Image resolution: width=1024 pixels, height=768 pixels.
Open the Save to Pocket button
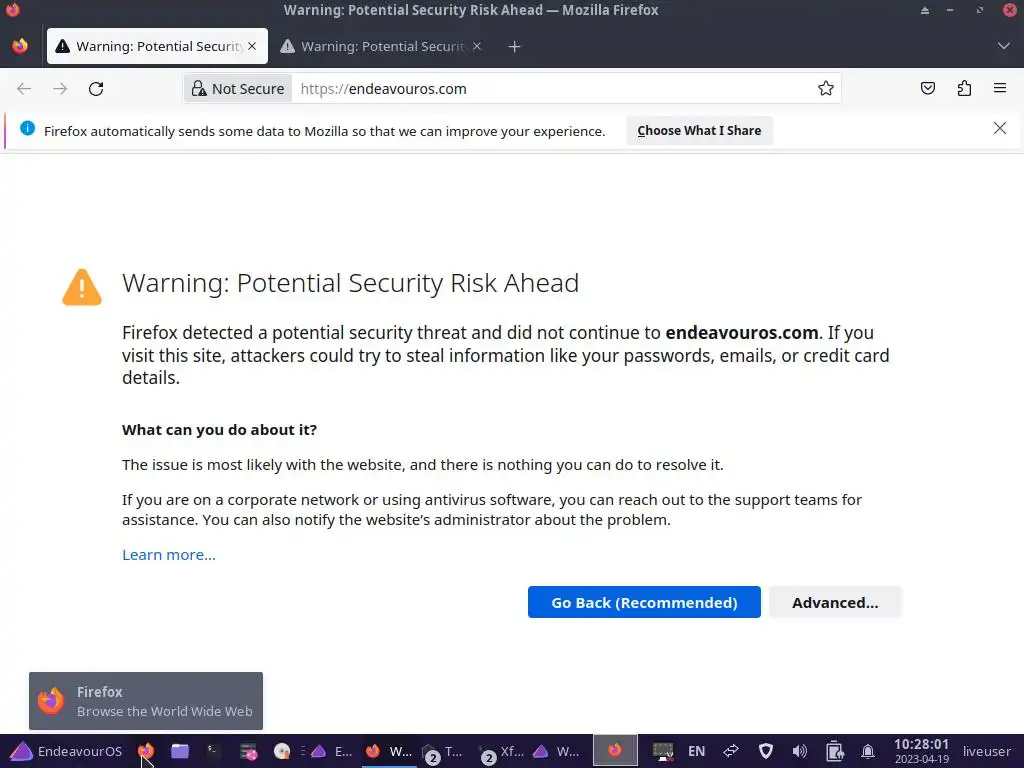[927, 88]
